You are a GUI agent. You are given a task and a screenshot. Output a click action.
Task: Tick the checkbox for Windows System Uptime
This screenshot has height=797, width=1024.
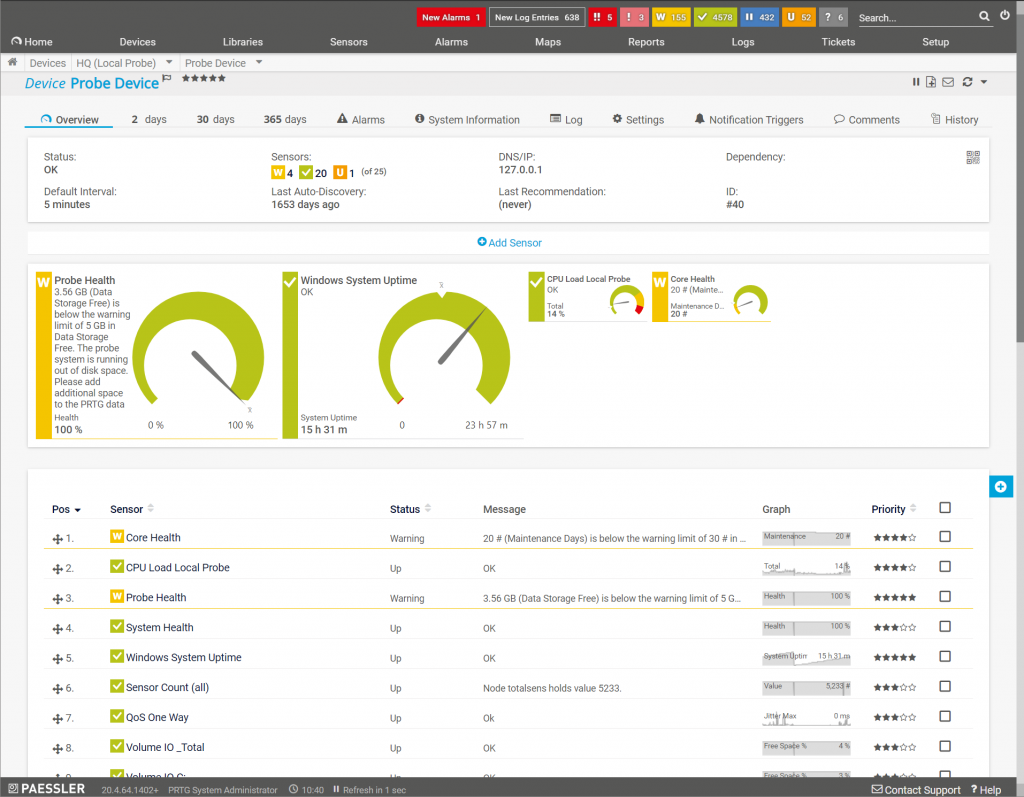(x=945, y=657)
